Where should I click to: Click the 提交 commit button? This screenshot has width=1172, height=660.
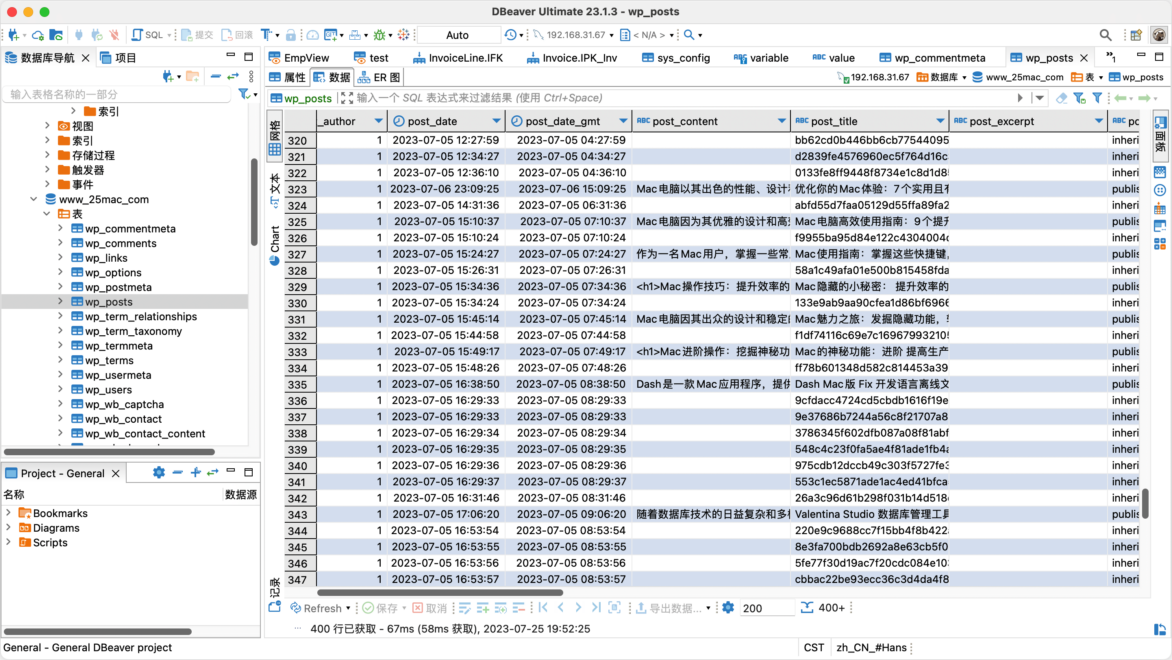click(197, 34)
